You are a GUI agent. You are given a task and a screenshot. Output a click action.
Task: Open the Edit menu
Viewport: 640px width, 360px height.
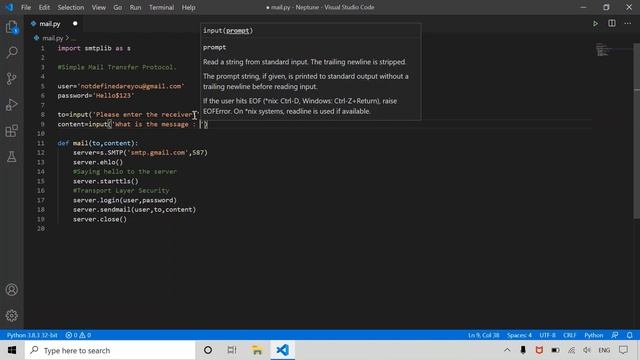click(44, 7)
